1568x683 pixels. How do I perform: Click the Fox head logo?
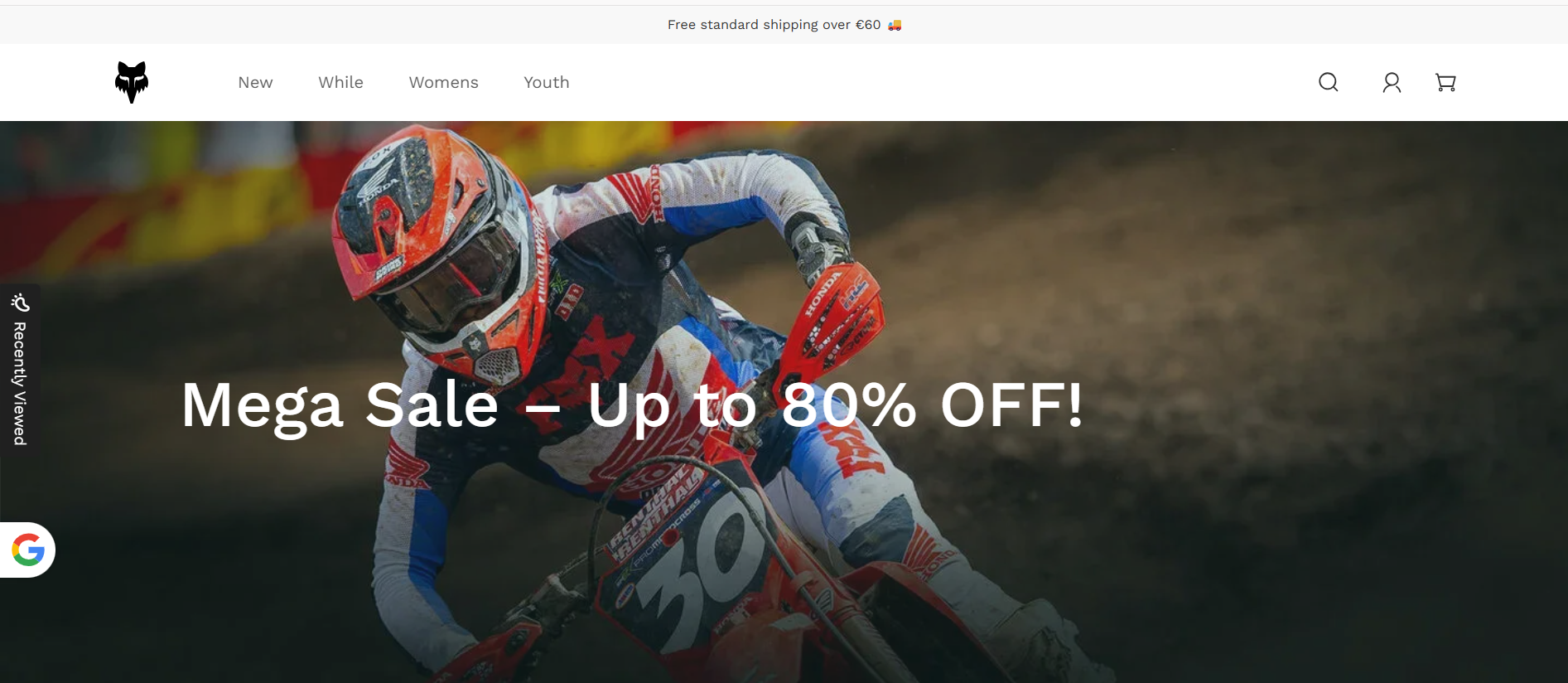132,82
